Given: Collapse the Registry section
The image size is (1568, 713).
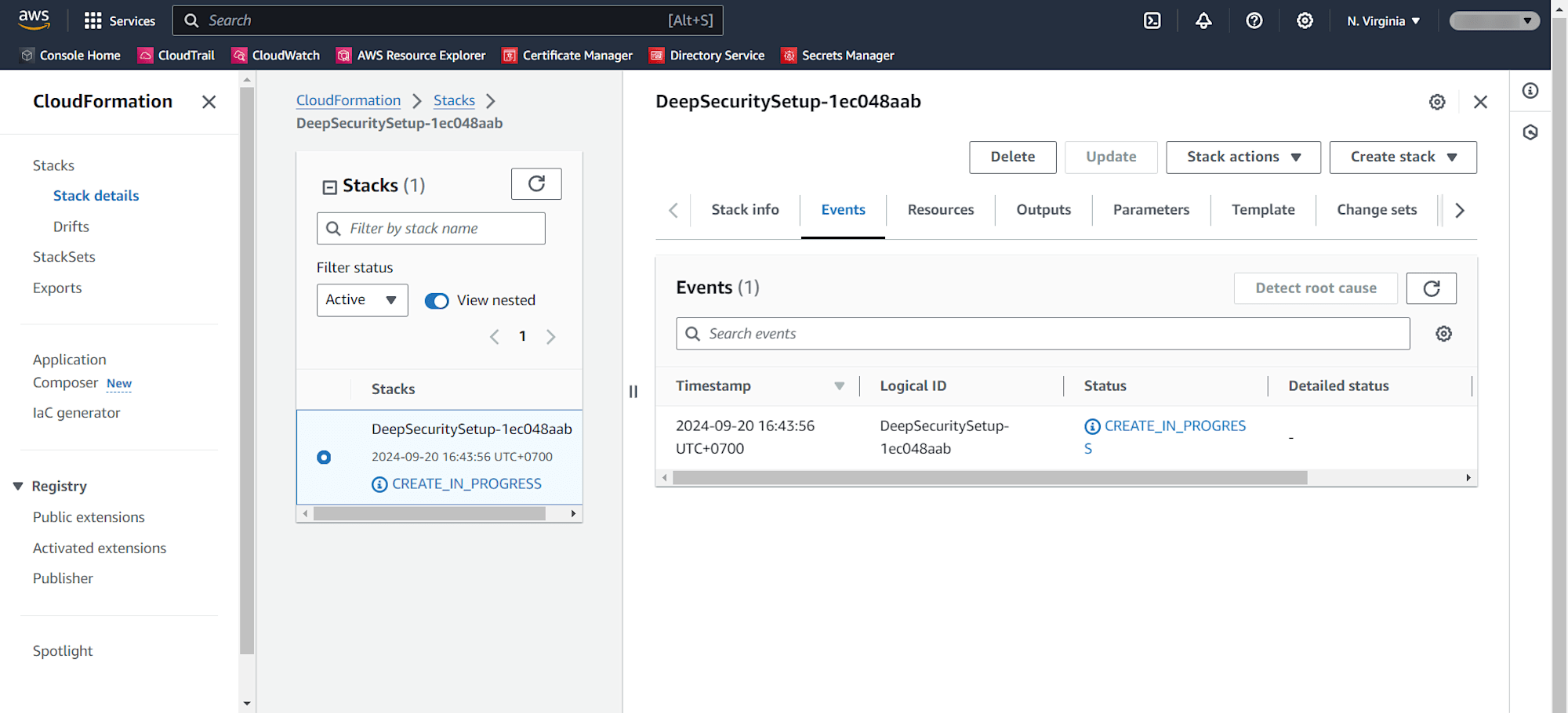Looking at the screenshot, I should (18, 487).
